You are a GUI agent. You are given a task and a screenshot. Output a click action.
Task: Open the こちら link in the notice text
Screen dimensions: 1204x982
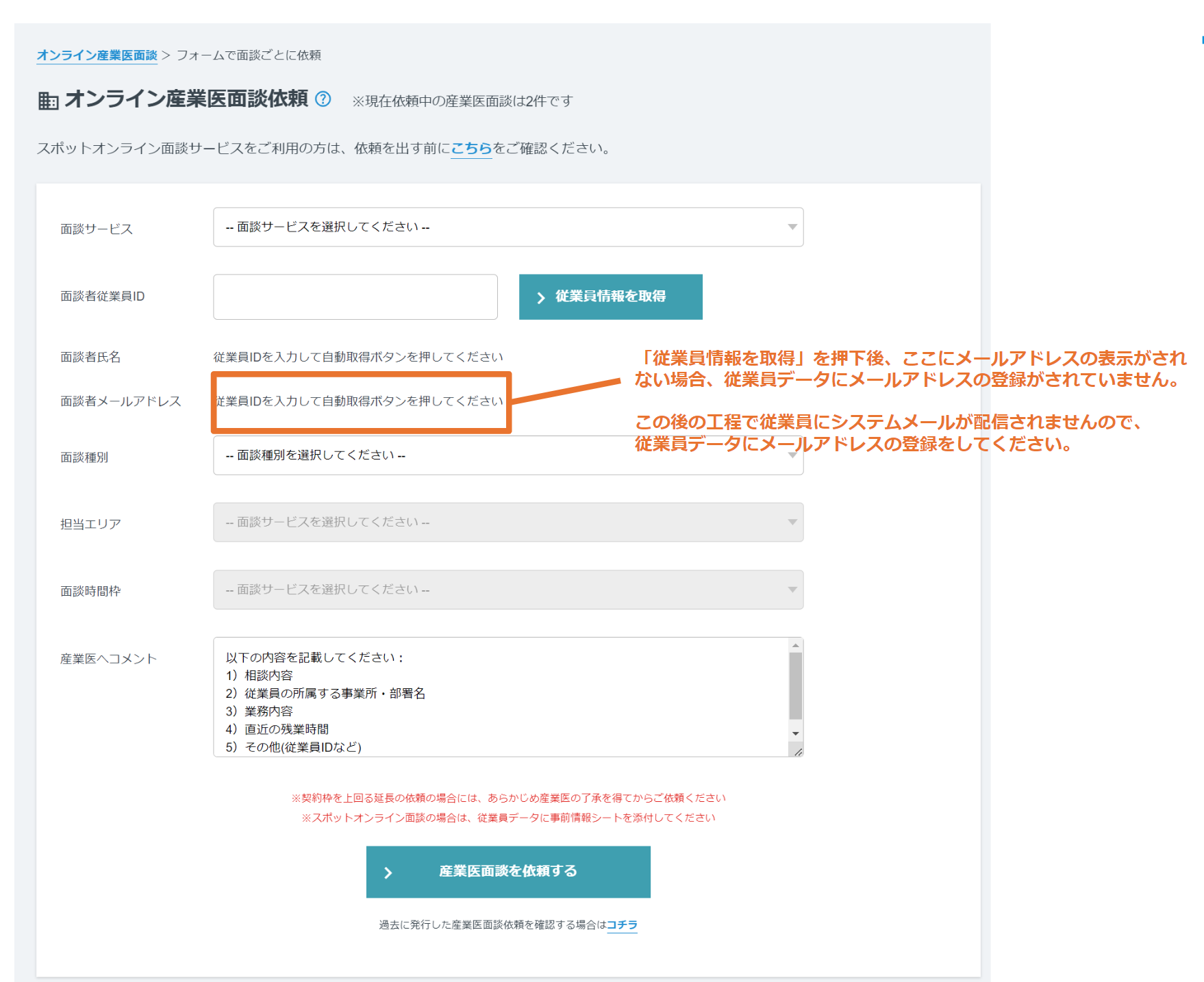(471, 147)
